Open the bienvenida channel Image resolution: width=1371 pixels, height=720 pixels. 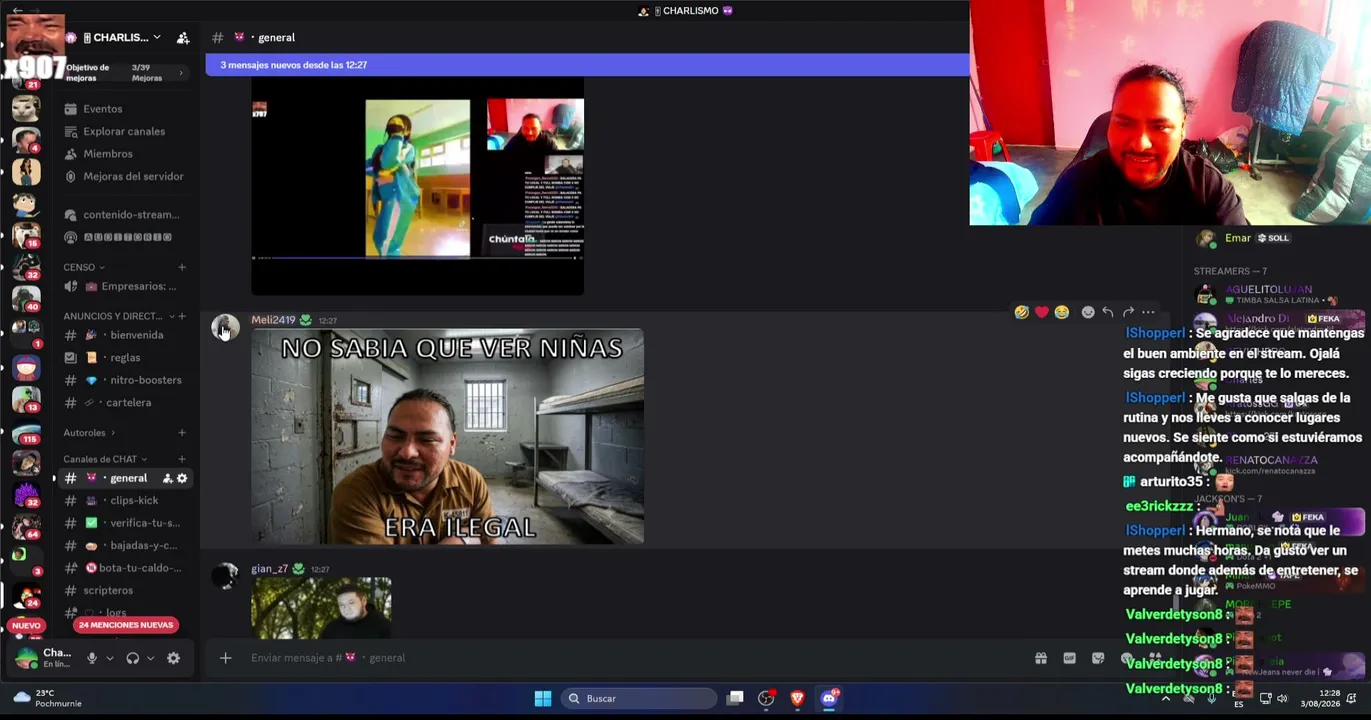pyautogui.click(x=124, y=335)
